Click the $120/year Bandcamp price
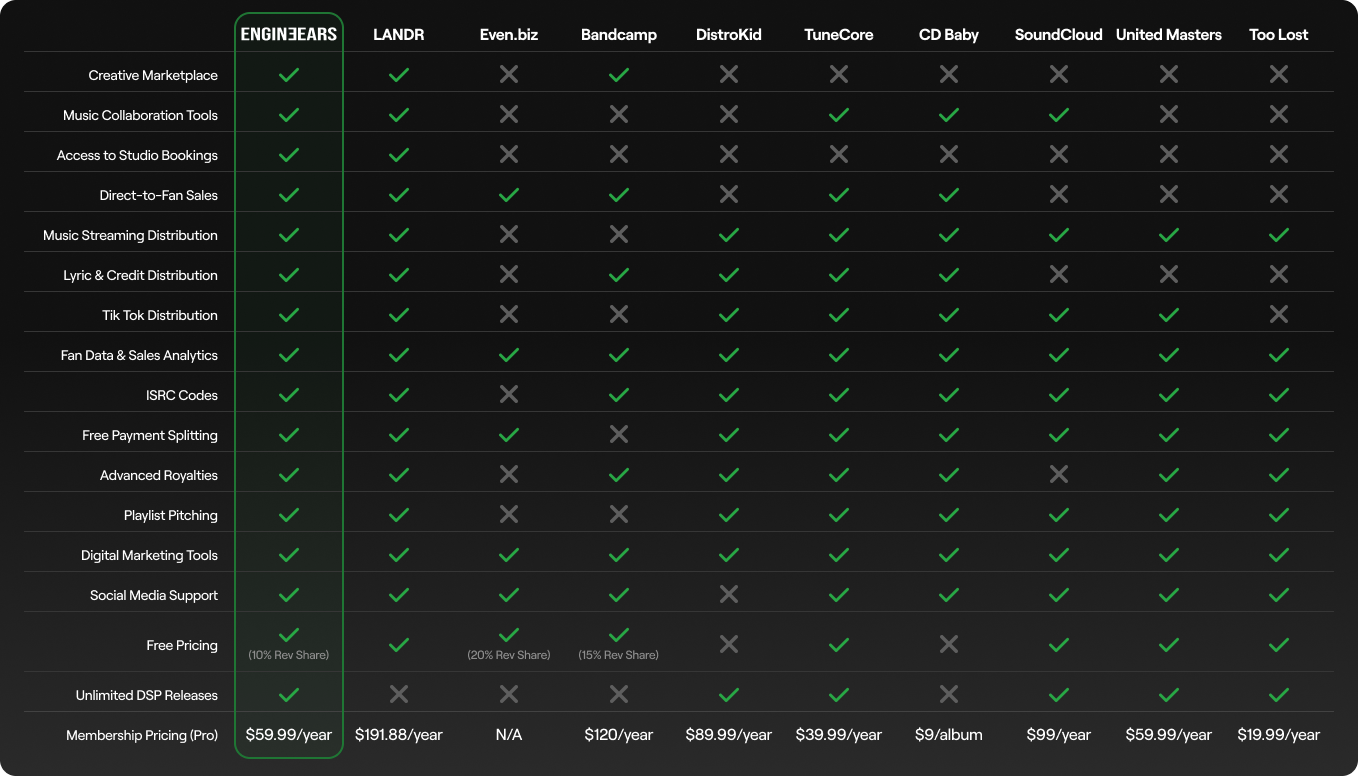This screenshot has height=776, width=1358. (x=619, y=735)
